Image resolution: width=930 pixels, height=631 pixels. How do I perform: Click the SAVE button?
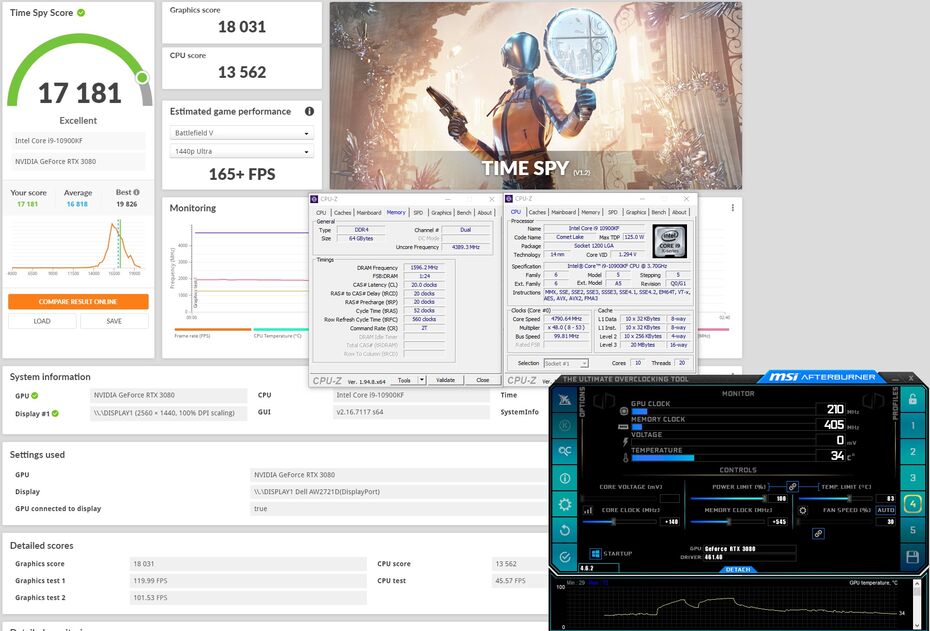point(114,321)
